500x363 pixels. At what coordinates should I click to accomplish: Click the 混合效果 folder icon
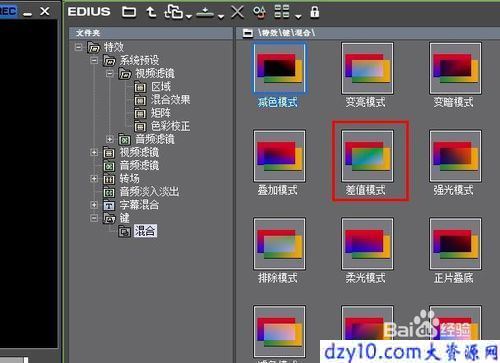[140, 100]
